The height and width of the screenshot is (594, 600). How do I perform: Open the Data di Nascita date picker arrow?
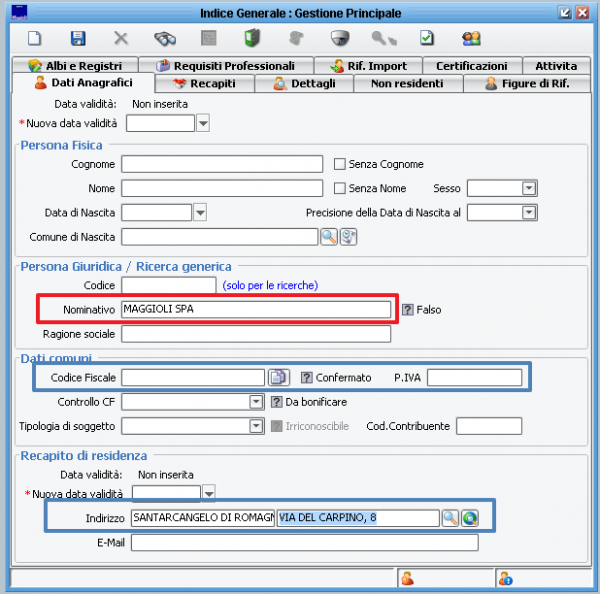tap(200, 212)
